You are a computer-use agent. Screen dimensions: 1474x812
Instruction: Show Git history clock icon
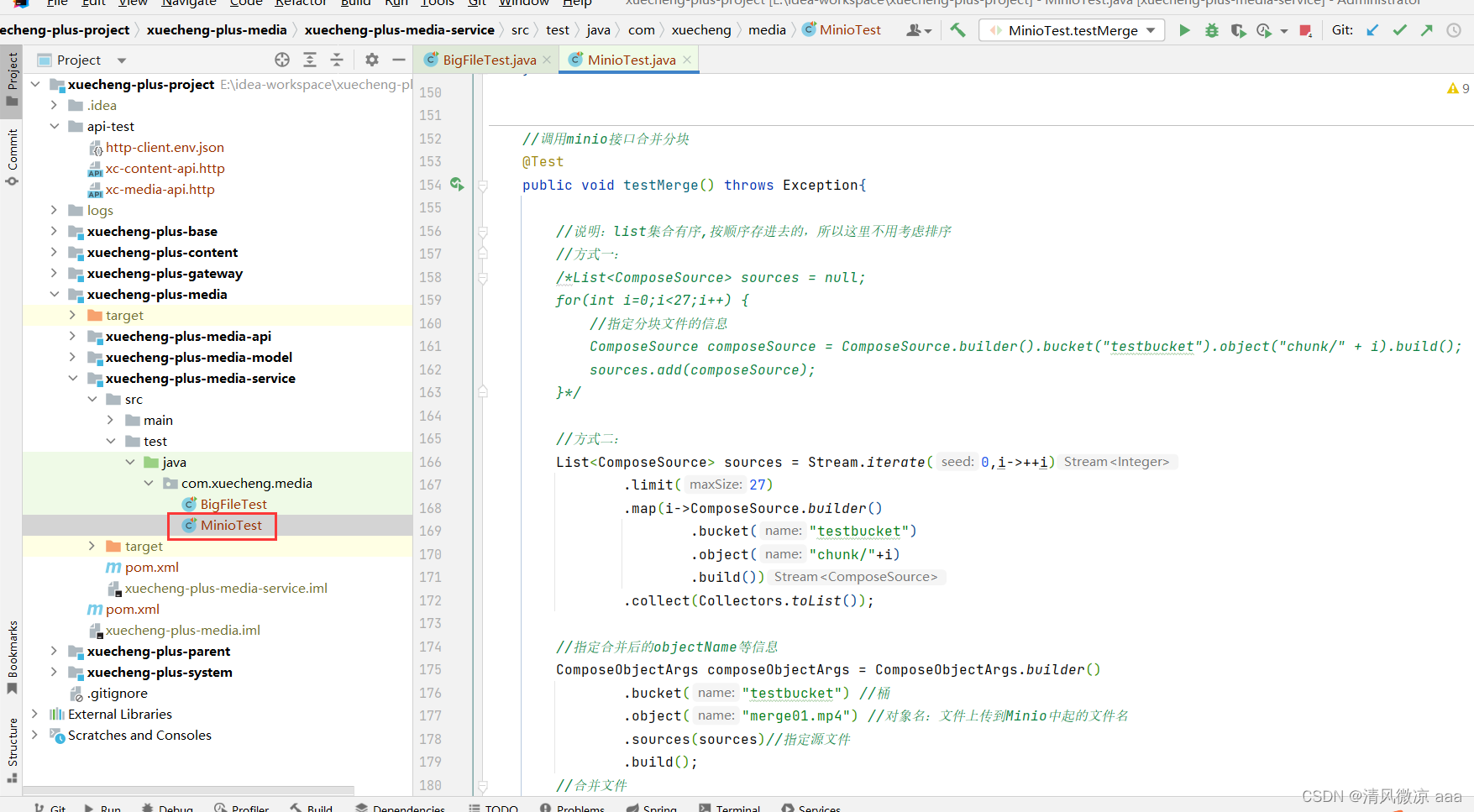tap(1454, 30)
